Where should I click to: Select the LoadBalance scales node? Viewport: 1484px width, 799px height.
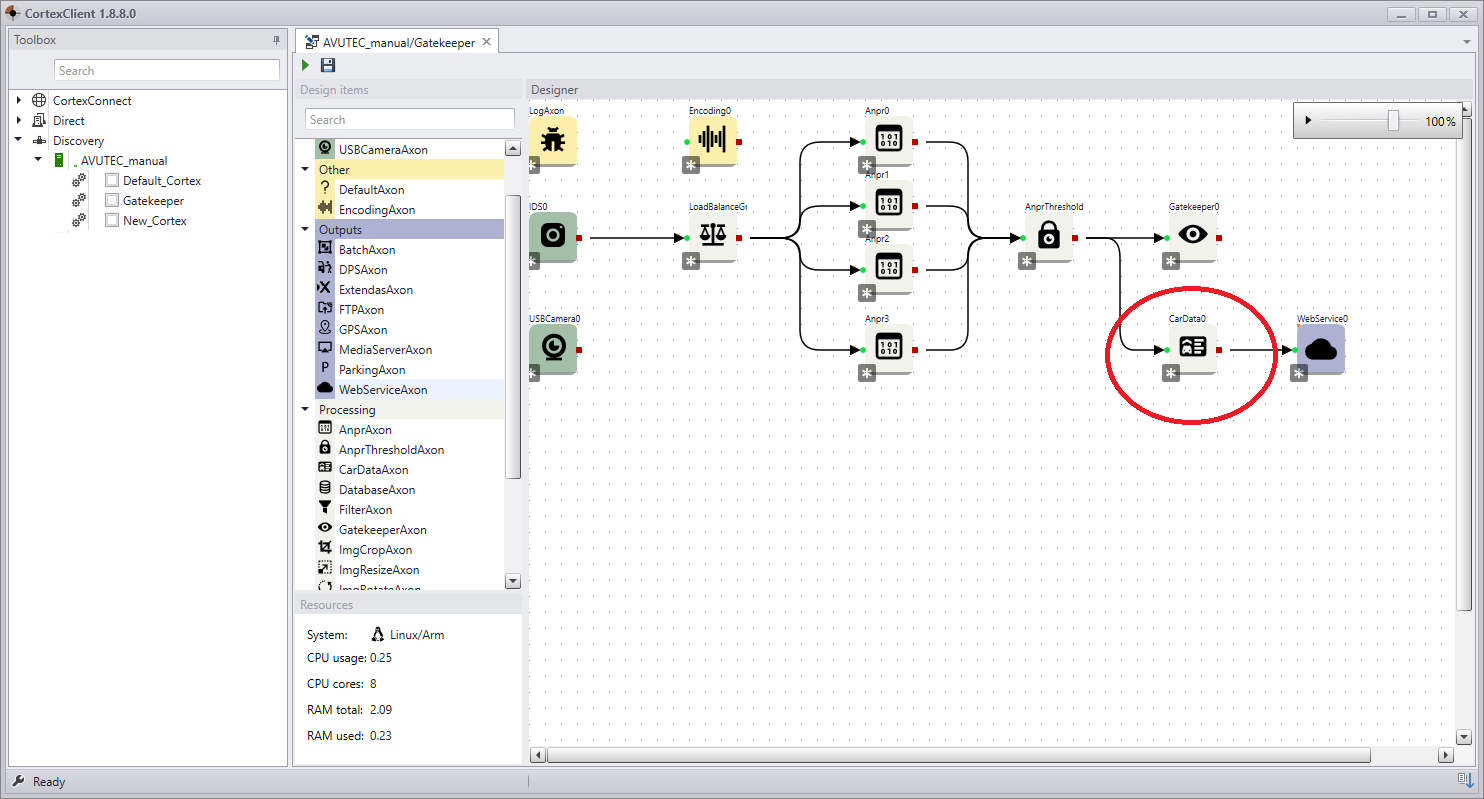(712, 237)
